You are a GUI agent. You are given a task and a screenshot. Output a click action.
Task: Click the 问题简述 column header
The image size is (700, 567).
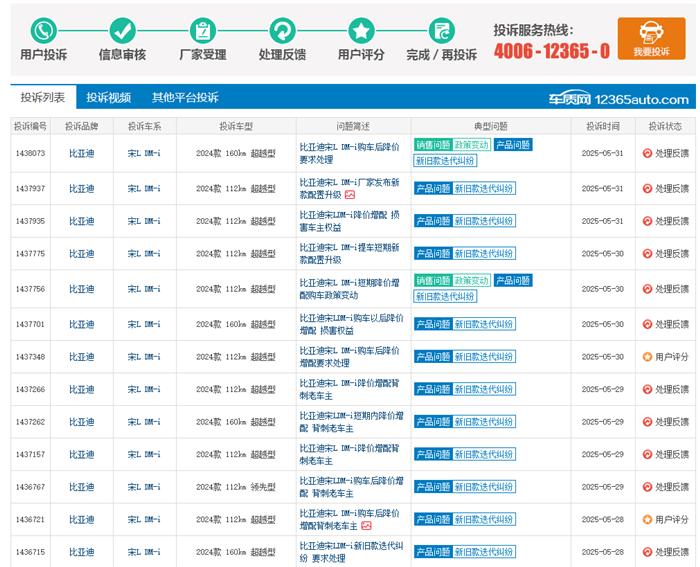click(x=353, y=126)
